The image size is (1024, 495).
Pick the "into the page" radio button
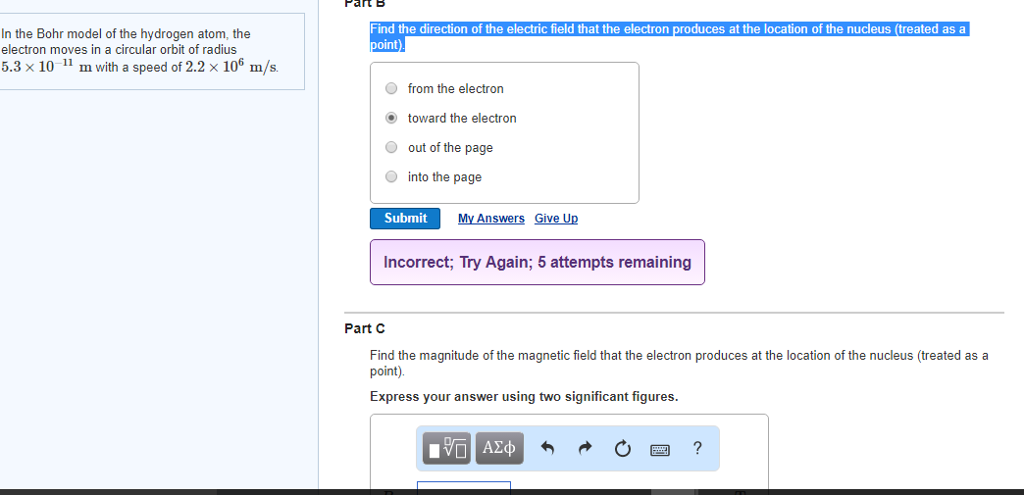392,177
